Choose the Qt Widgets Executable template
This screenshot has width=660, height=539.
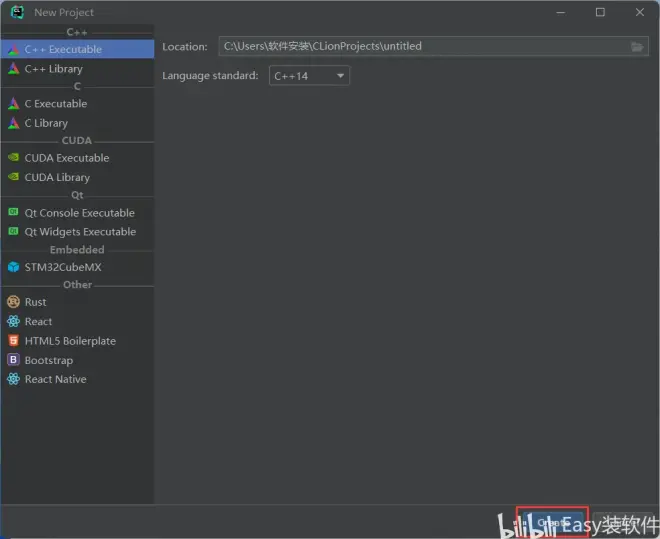pyautogui.click(x=77, y=231)
